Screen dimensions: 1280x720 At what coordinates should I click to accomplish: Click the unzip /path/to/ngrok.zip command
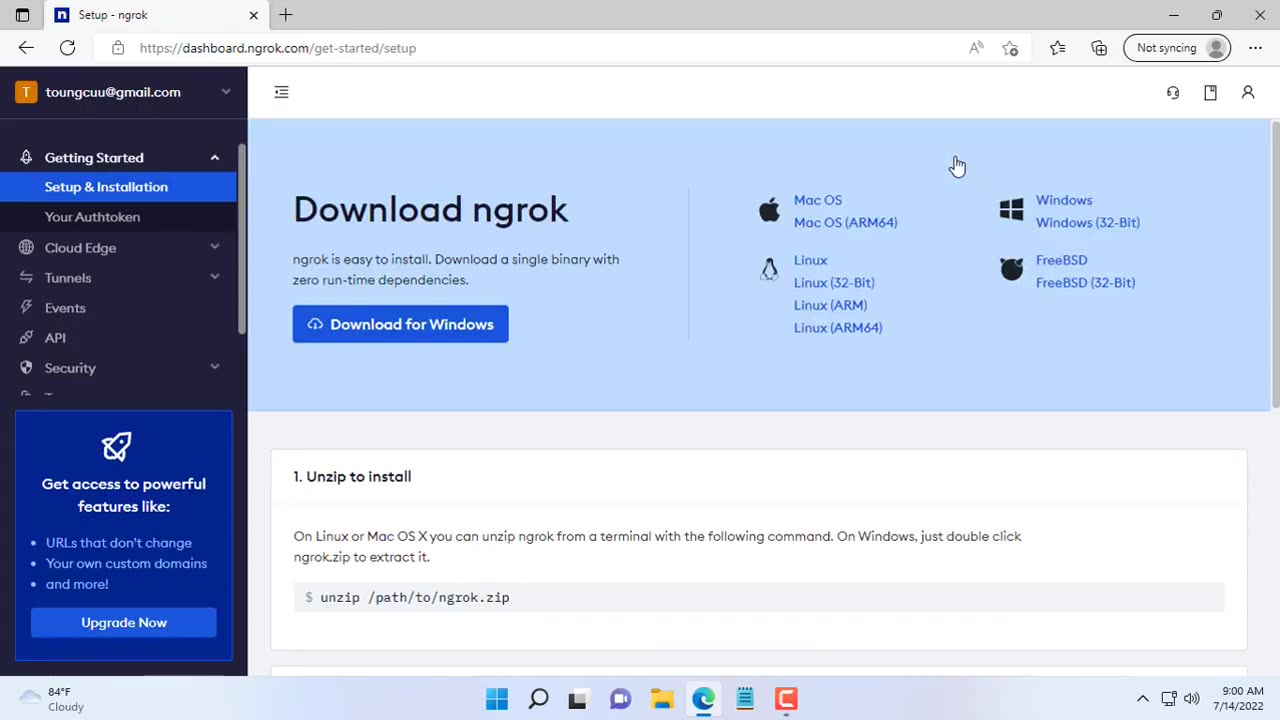click(414, 597)
